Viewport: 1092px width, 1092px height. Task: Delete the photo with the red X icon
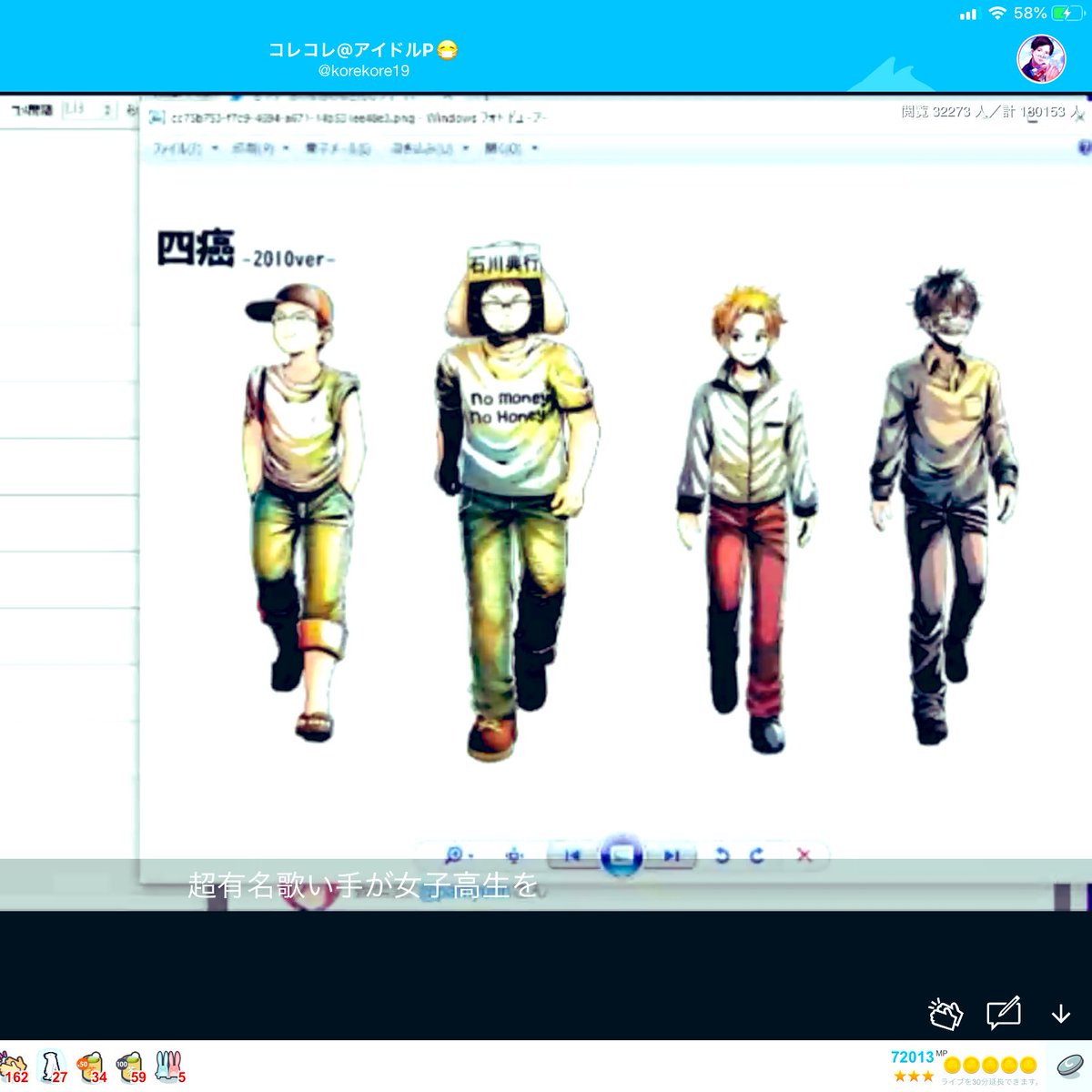pyautogui.click(x=804, y=855)
